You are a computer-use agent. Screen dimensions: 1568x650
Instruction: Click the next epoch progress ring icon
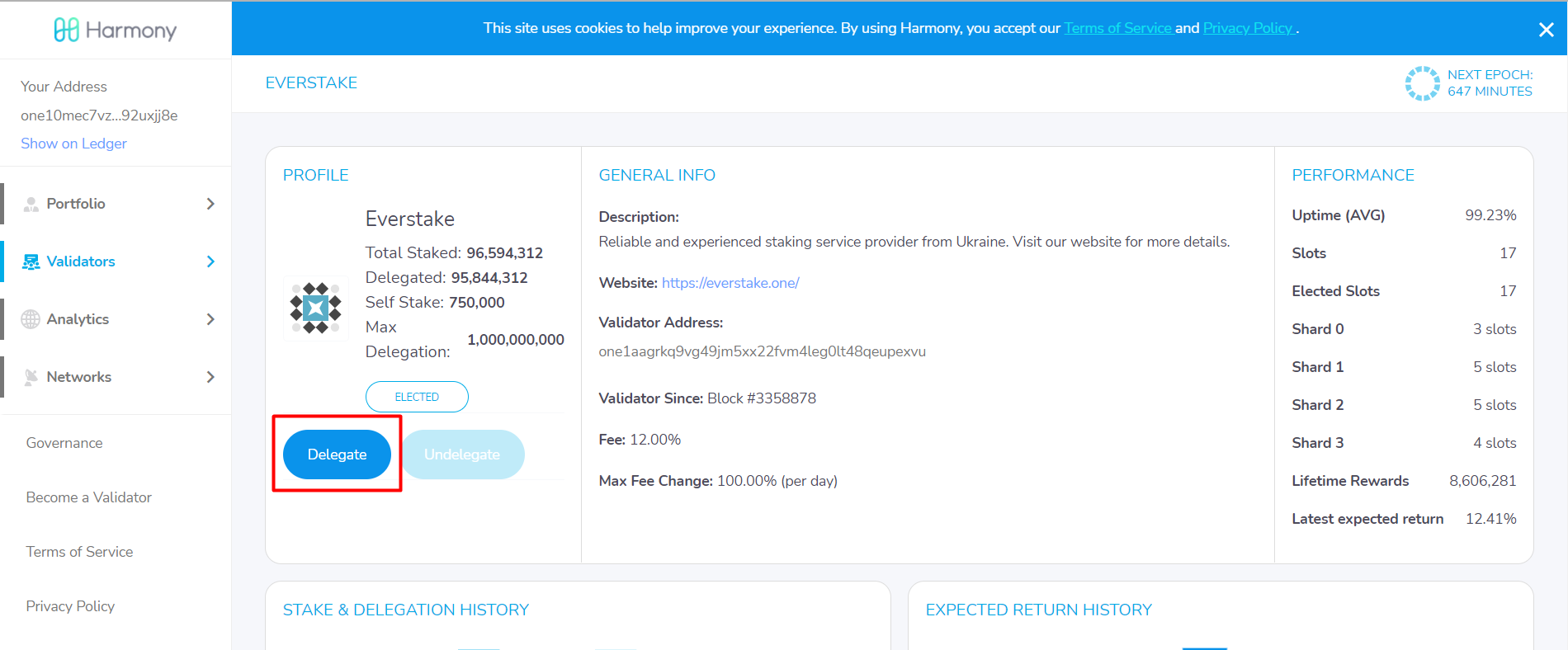pyautogui.click(x=1422, y=83)
